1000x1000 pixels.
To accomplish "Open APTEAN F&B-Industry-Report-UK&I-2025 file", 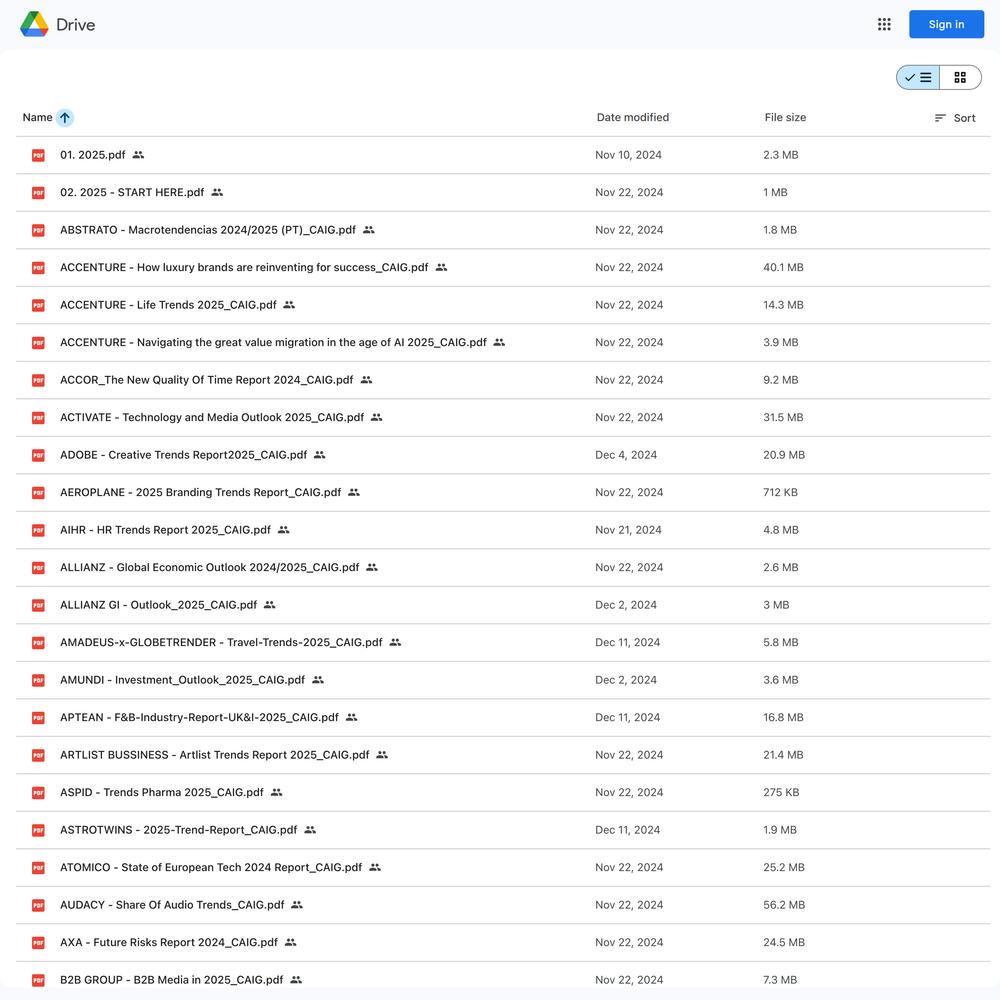I will point(199,717).
